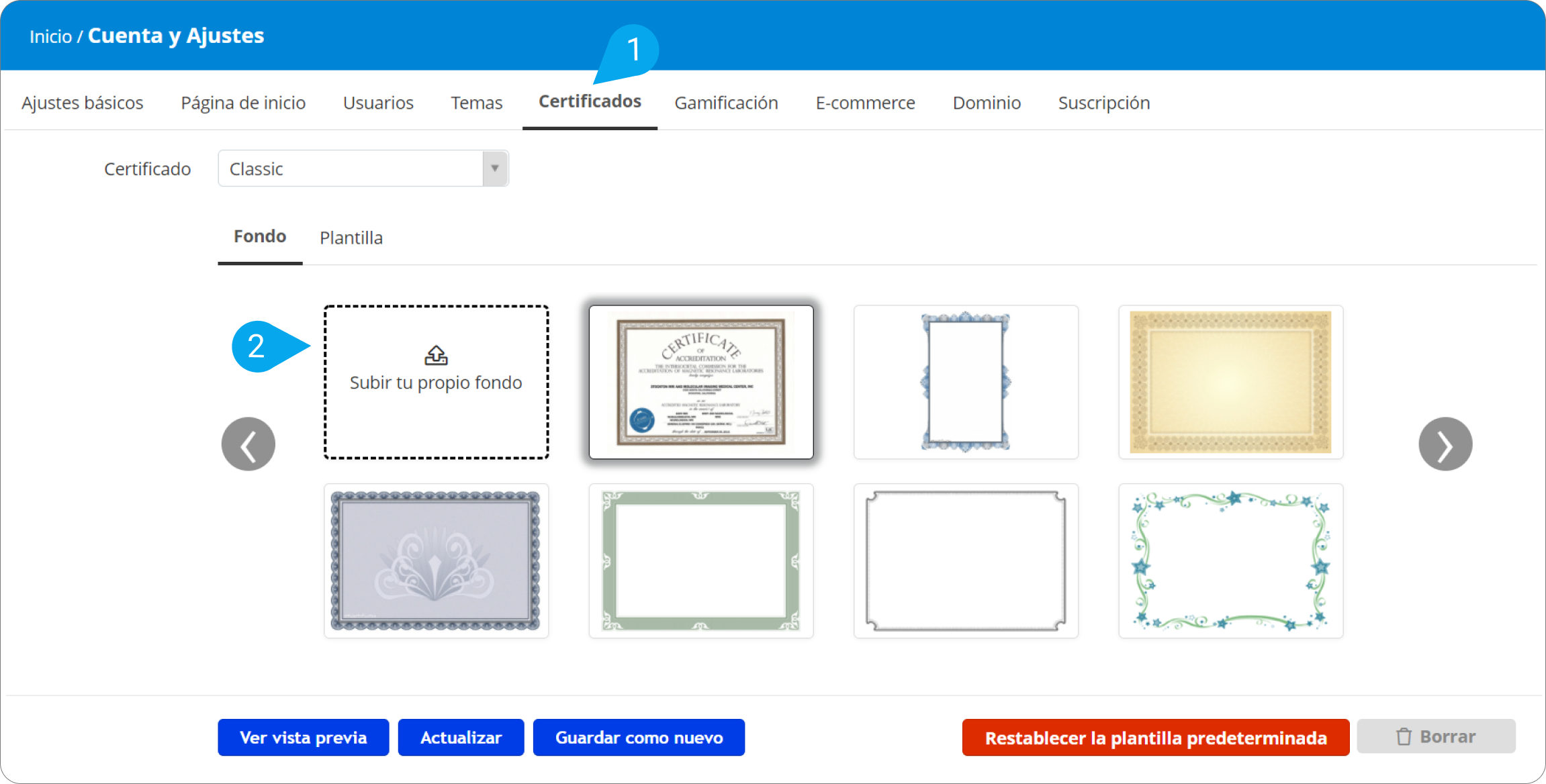Click the Borrar button

(1436, 736)
